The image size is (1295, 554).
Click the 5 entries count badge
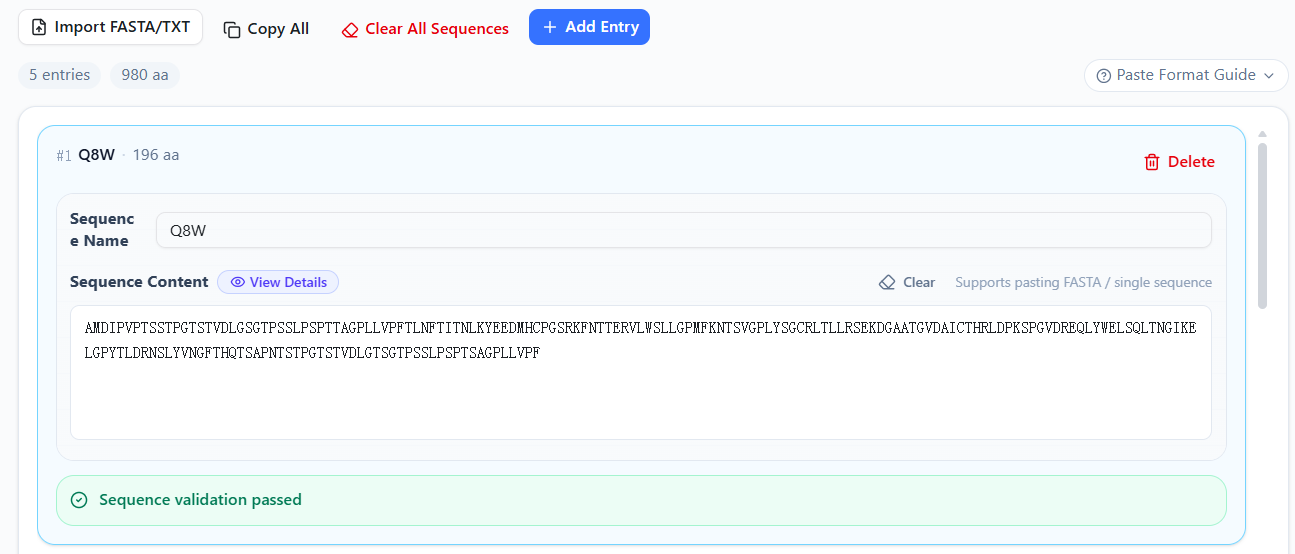59,75
